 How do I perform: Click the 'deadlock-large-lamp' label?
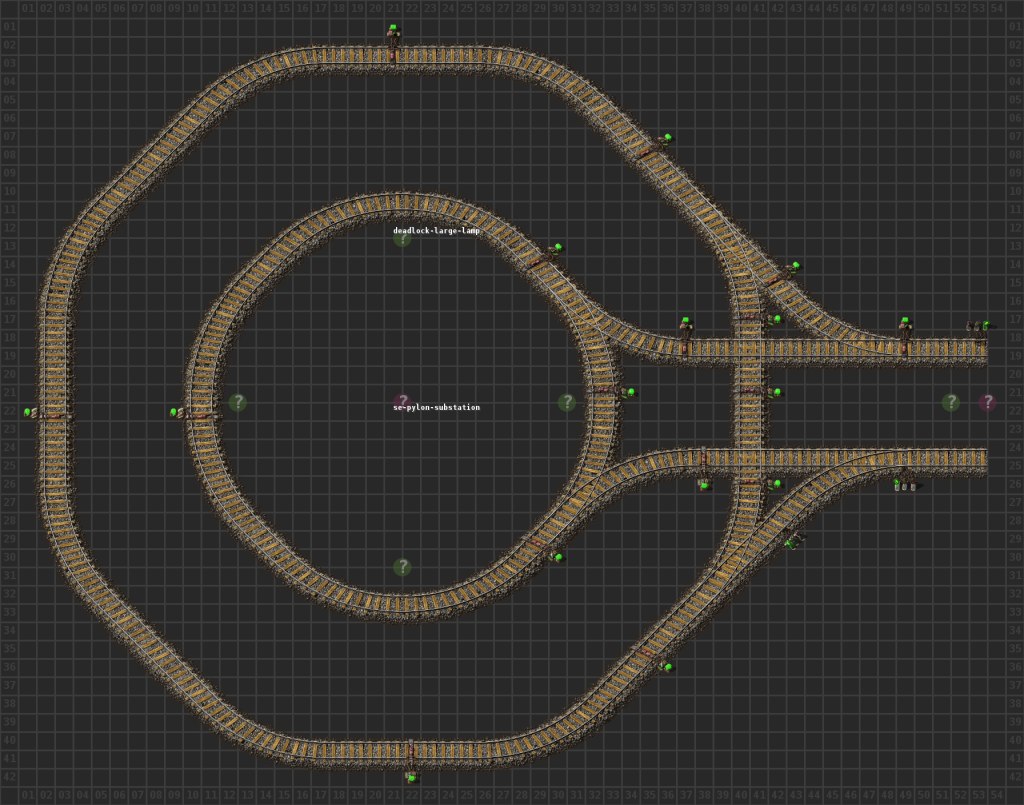click(x=436, y=230)
